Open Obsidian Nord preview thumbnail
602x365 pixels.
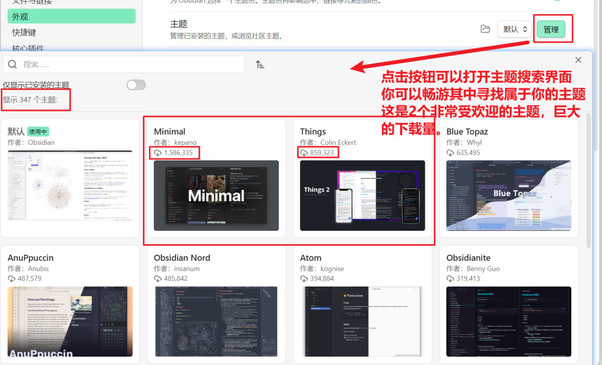(x=216, y=322)
